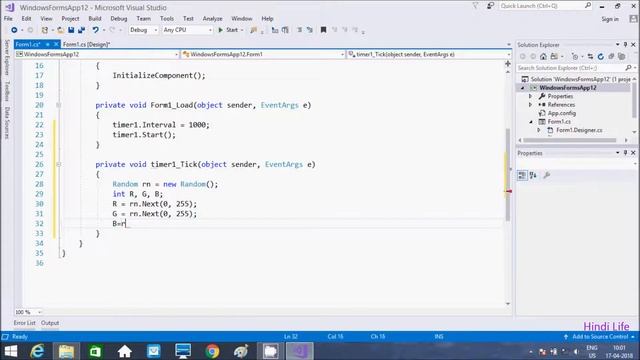Undo the last edit with Undo icon
The image size is (640, 360).
click(95, 30)
